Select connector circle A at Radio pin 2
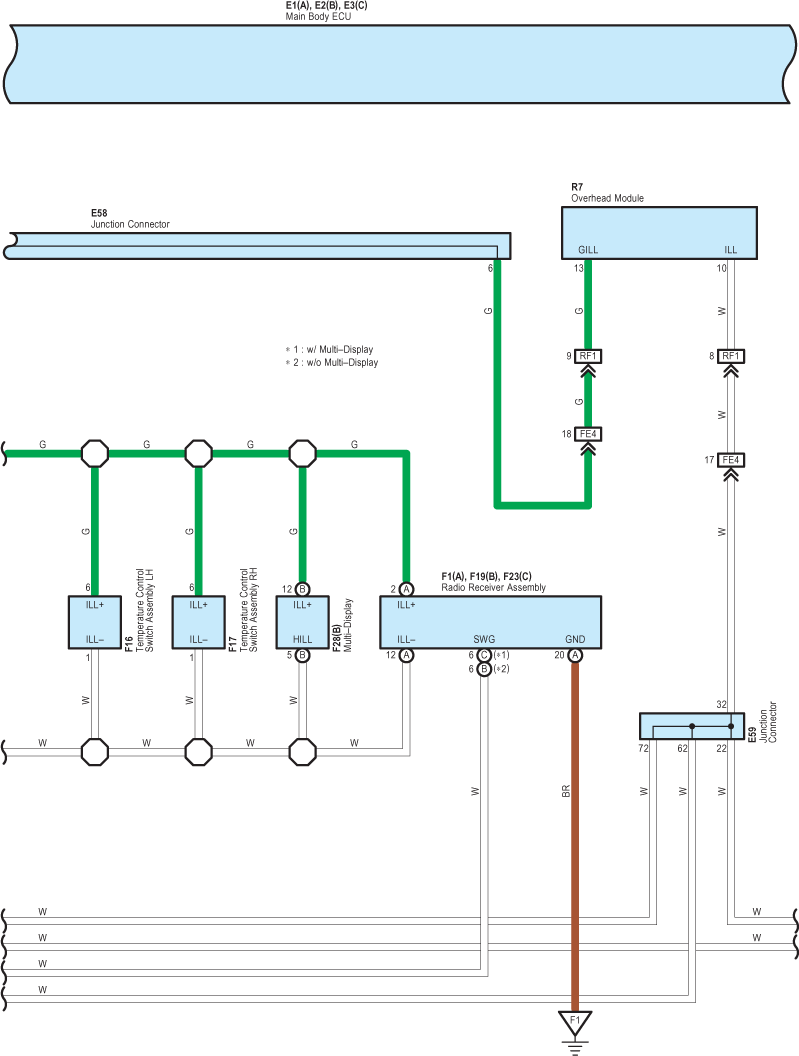This screenshot has width=799, height=1056. pyautogui.click(x=406, y=589)
